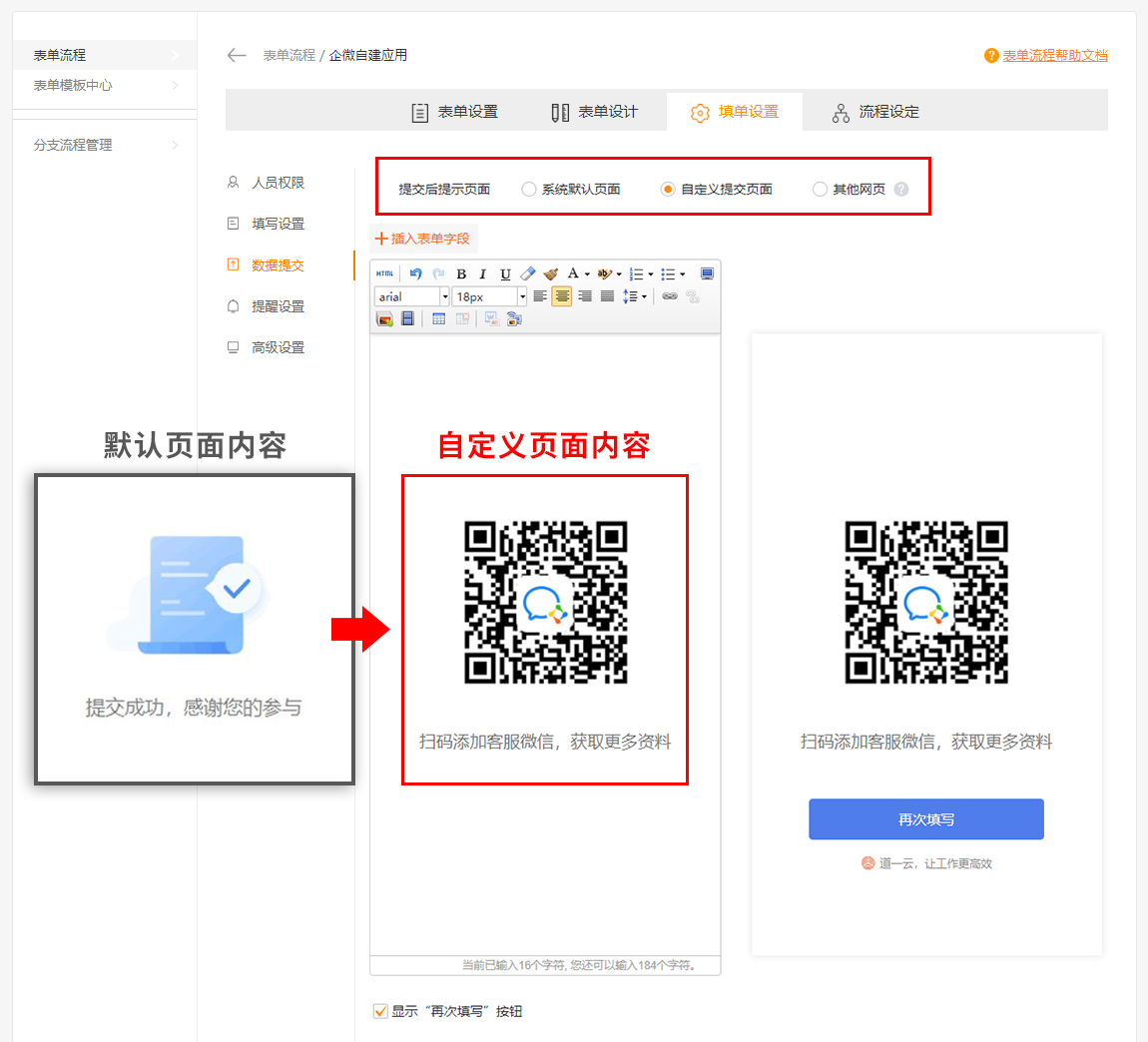Select the 其他网页 radio option
Image resolution: width=1148 pixels, height=1042 pixels.
coord(820,190)
